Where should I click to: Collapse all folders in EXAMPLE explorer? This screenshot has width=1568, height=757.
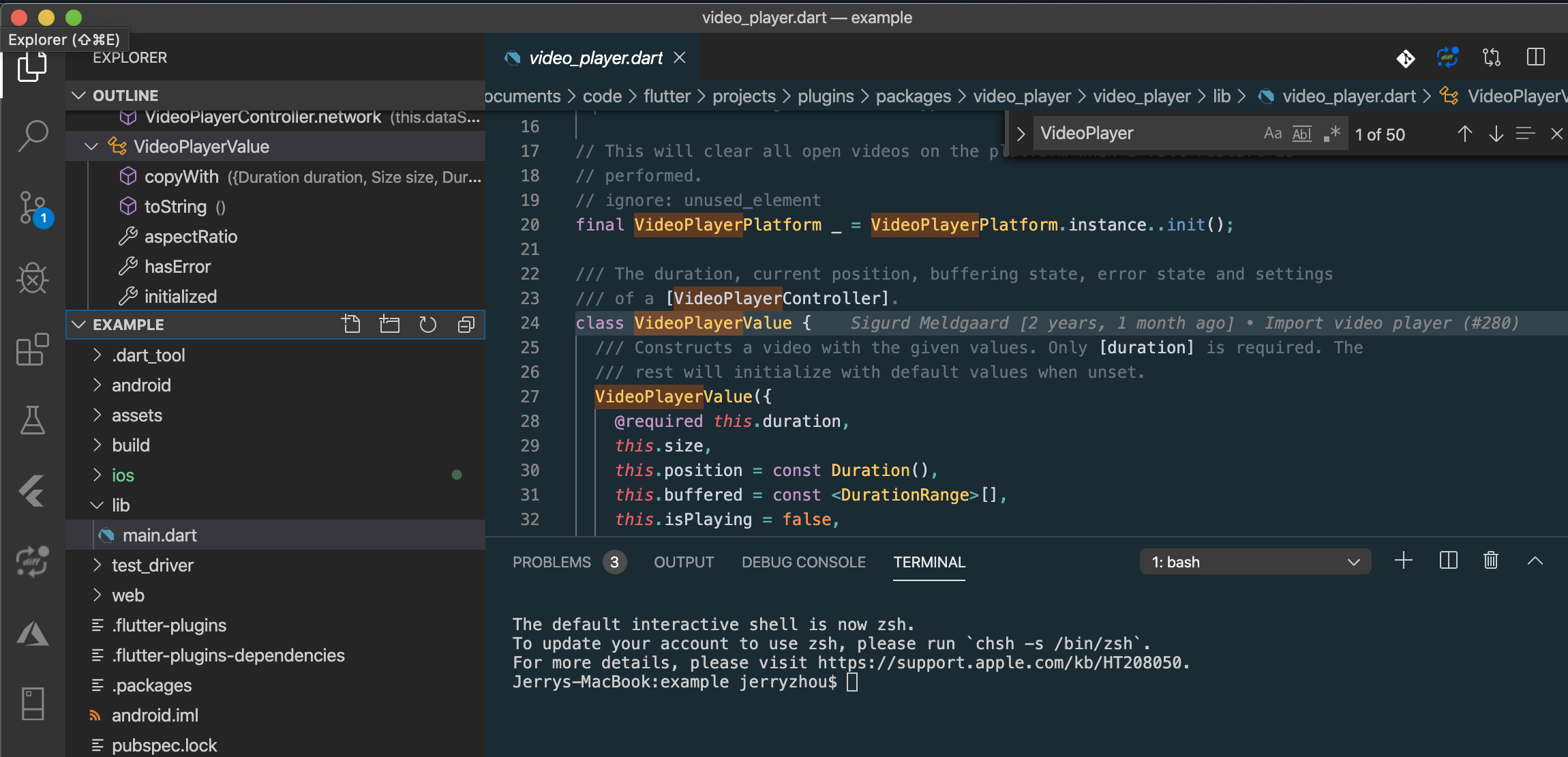466,324
